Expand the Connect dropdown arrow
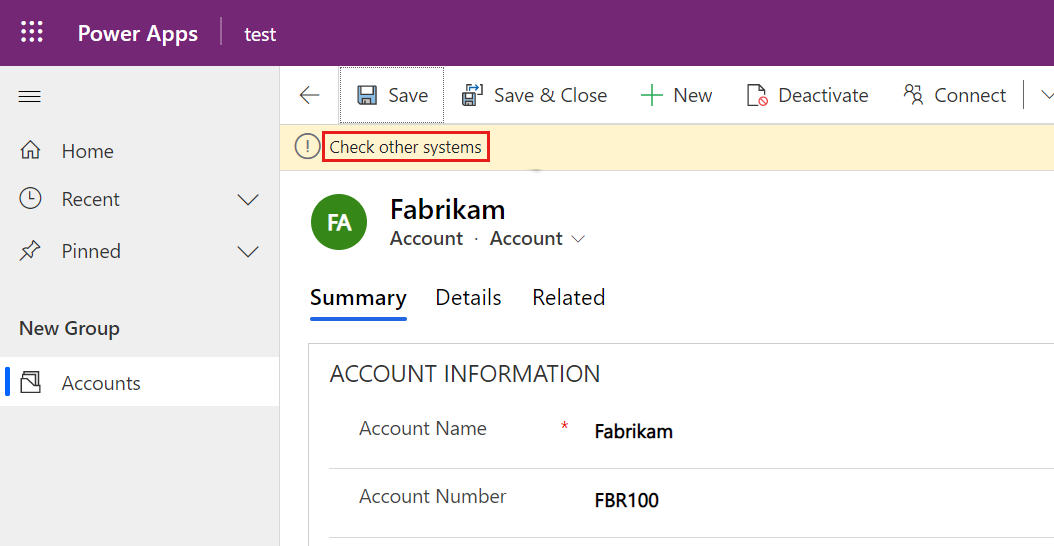 coord(1046,95)
